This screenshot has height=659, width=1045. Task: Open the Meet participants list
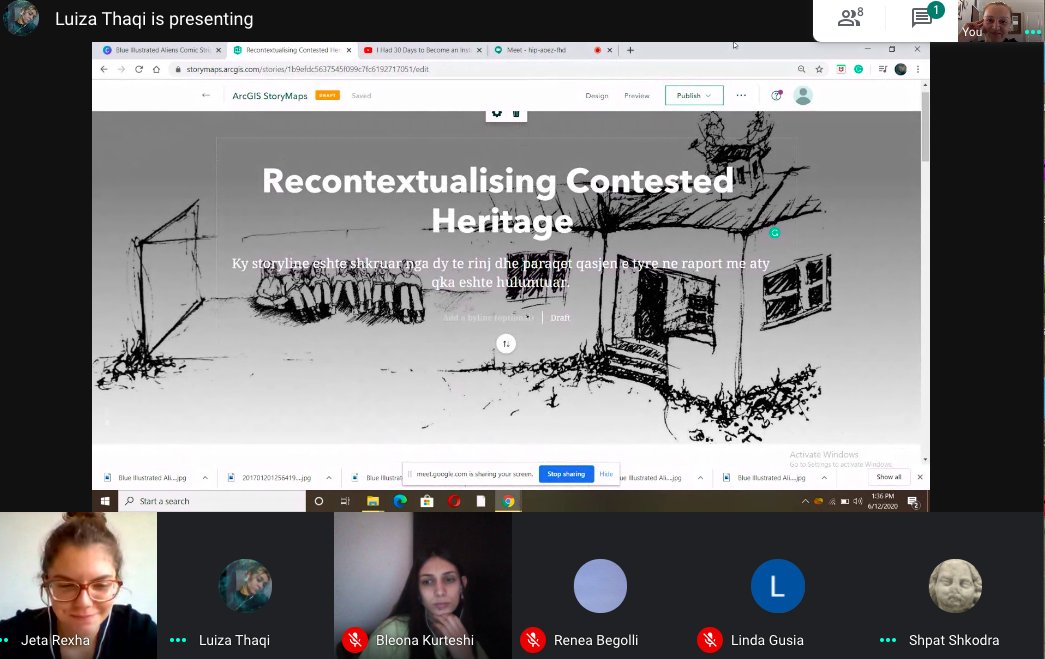pos(850,17)
